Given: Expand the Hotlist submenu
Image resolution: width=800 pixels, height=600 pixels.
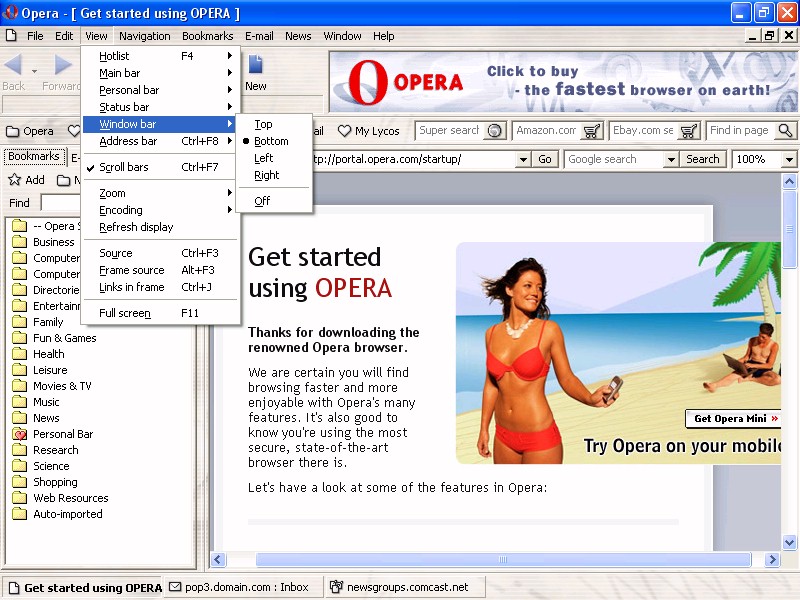Looking at the screenshot, I should [161, 56].
